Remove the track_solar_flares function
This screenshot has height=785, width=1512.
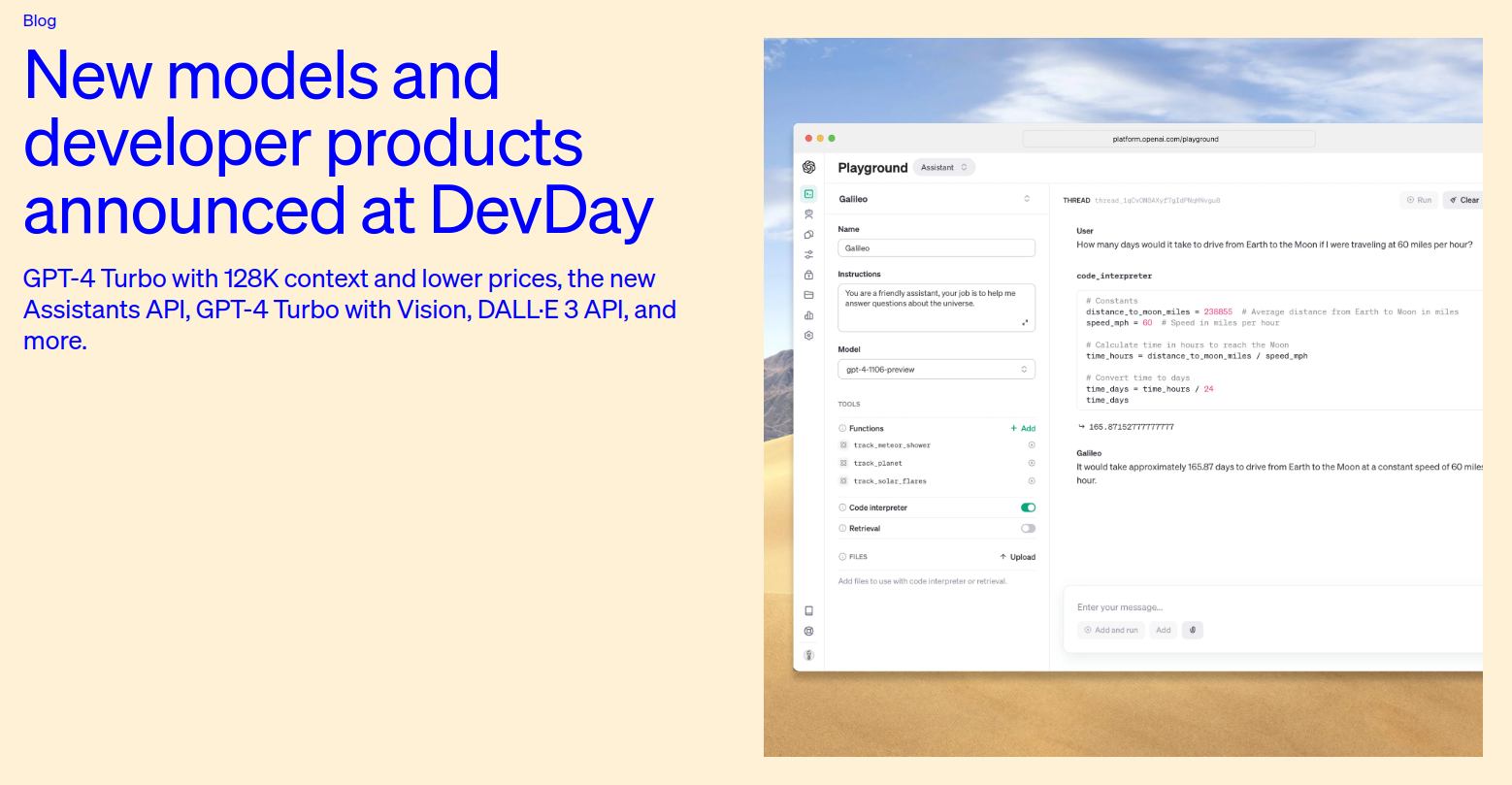point(1032,481)
